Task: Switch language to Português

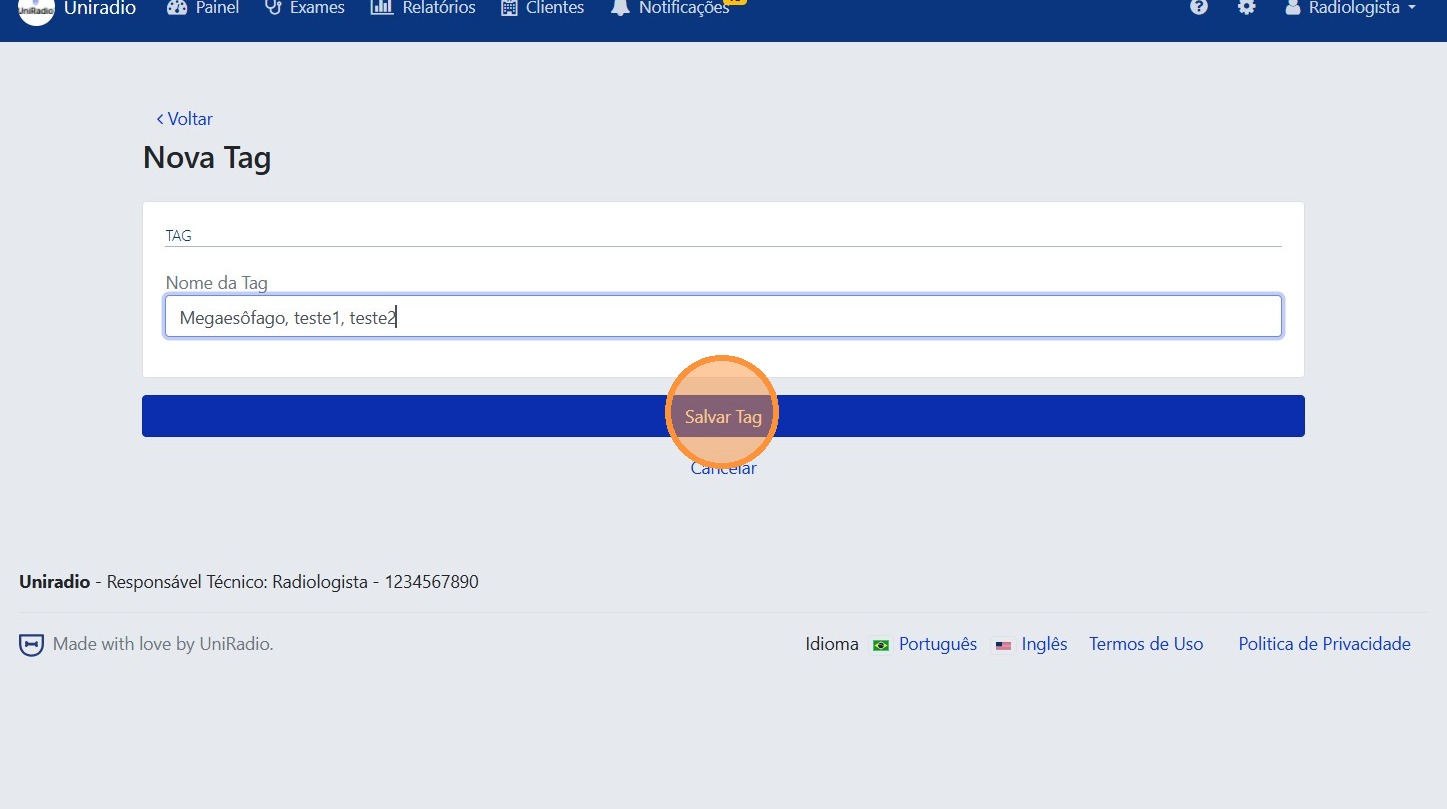Action: coord(937,645)
